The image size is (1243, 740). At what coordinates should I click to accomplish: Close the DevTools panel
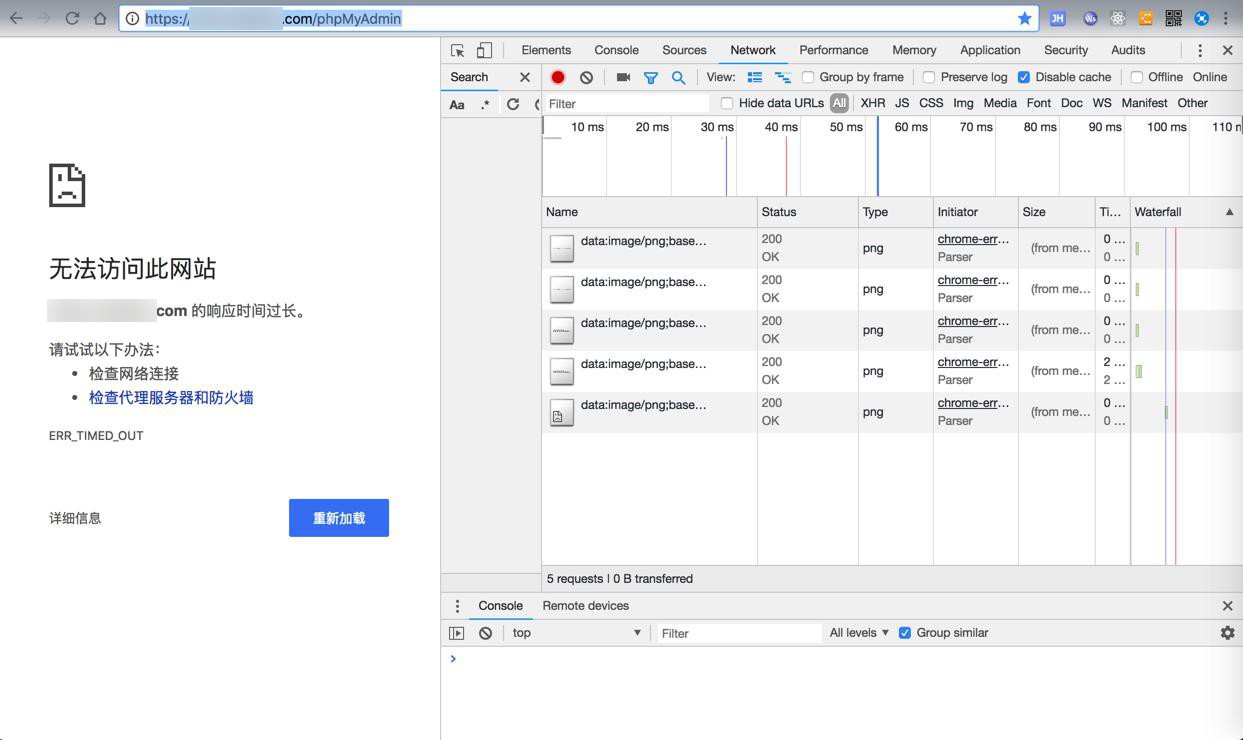[x=1228, y=50]
